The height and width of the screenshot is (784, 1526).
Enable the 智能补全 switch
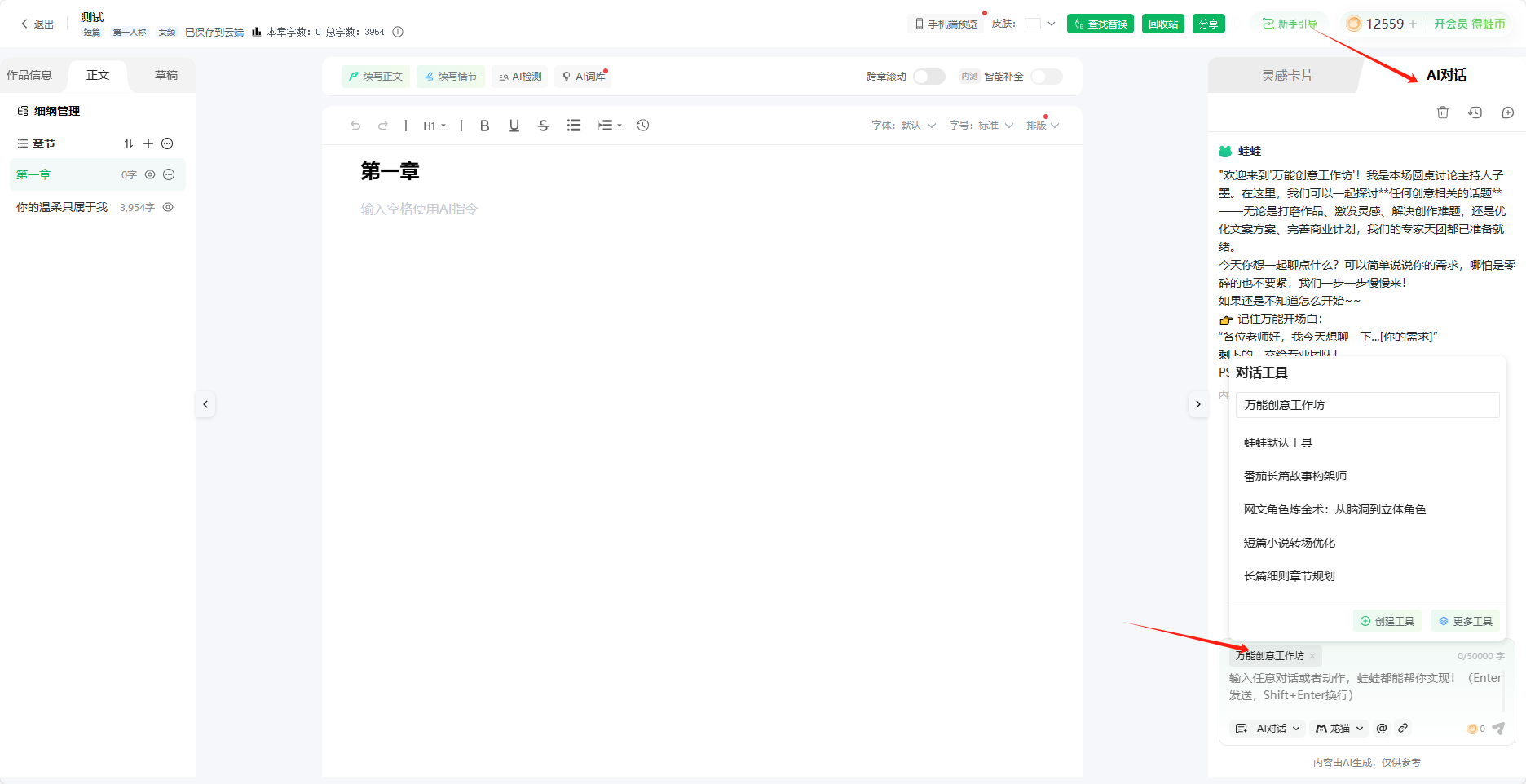(x=1047, y=77)
